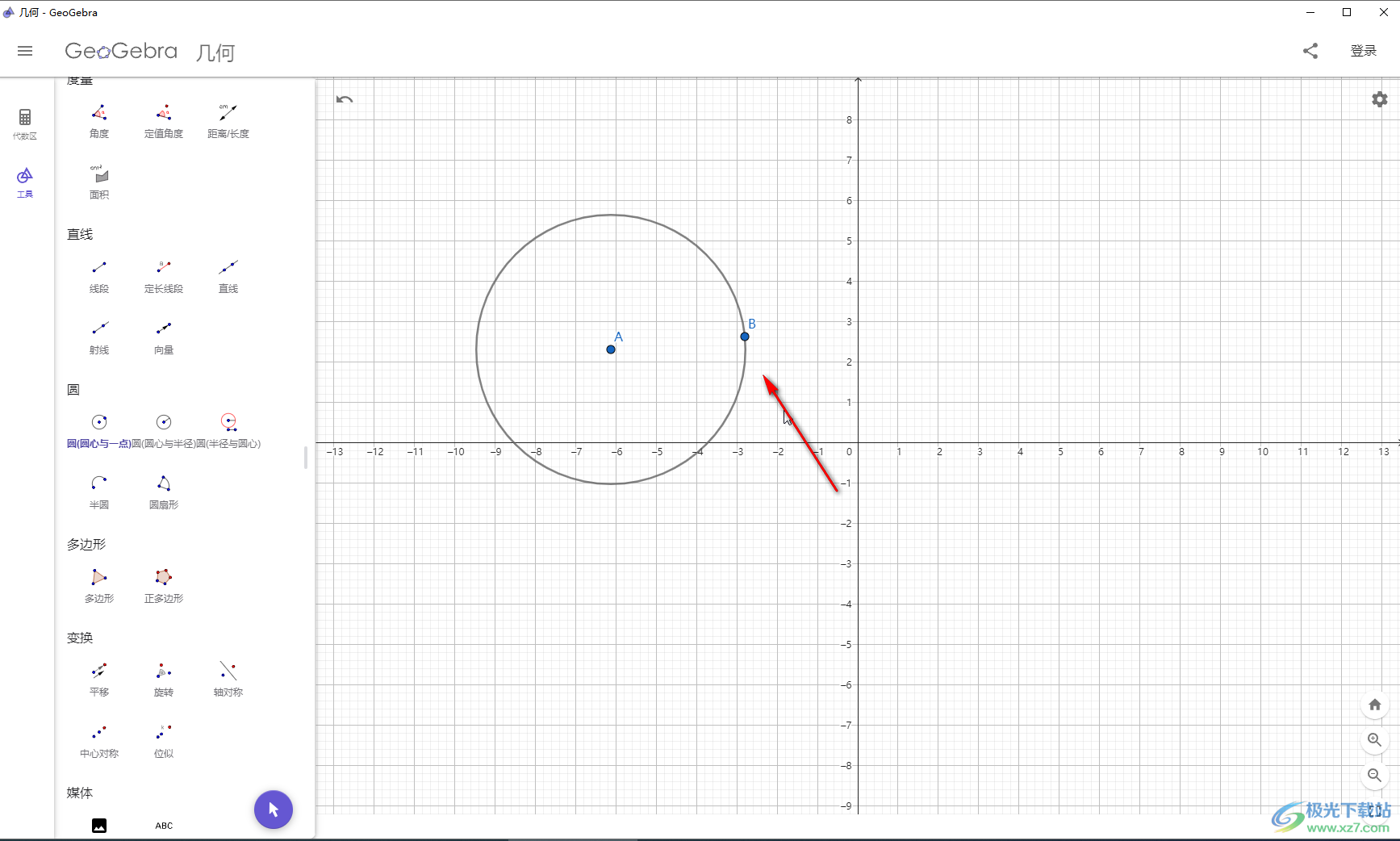The image size is (1400, 841).
Task: Select the Angle (角度) tool
Action: click(x=99, y=121)
